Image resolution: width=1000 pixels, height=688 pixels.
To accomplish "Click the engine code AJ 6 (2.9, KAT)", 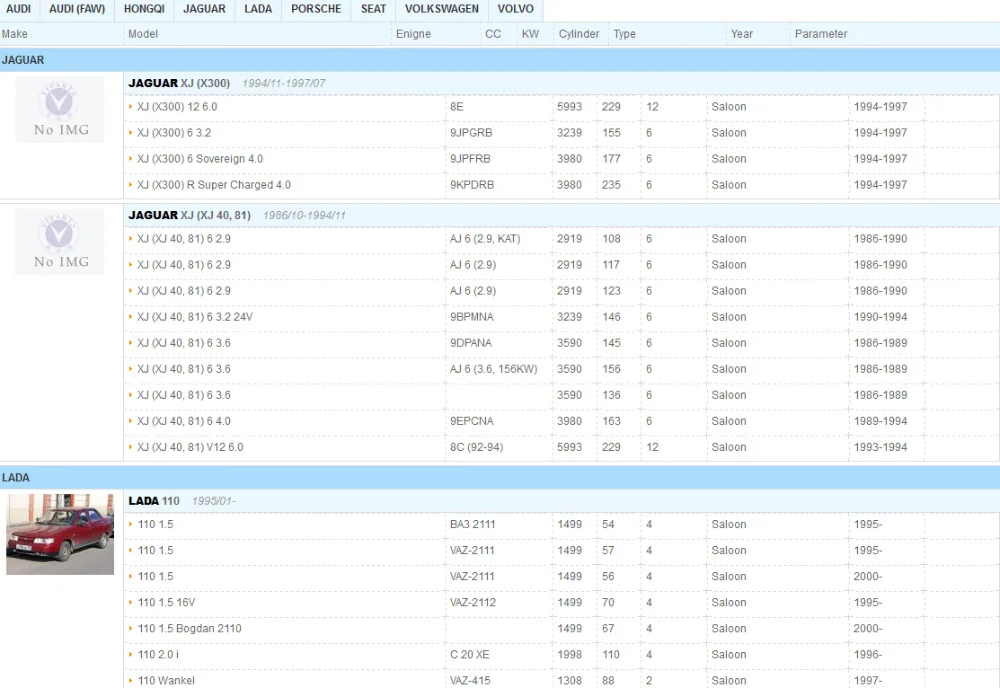I will pyautogui.click(x=485, y=238).
